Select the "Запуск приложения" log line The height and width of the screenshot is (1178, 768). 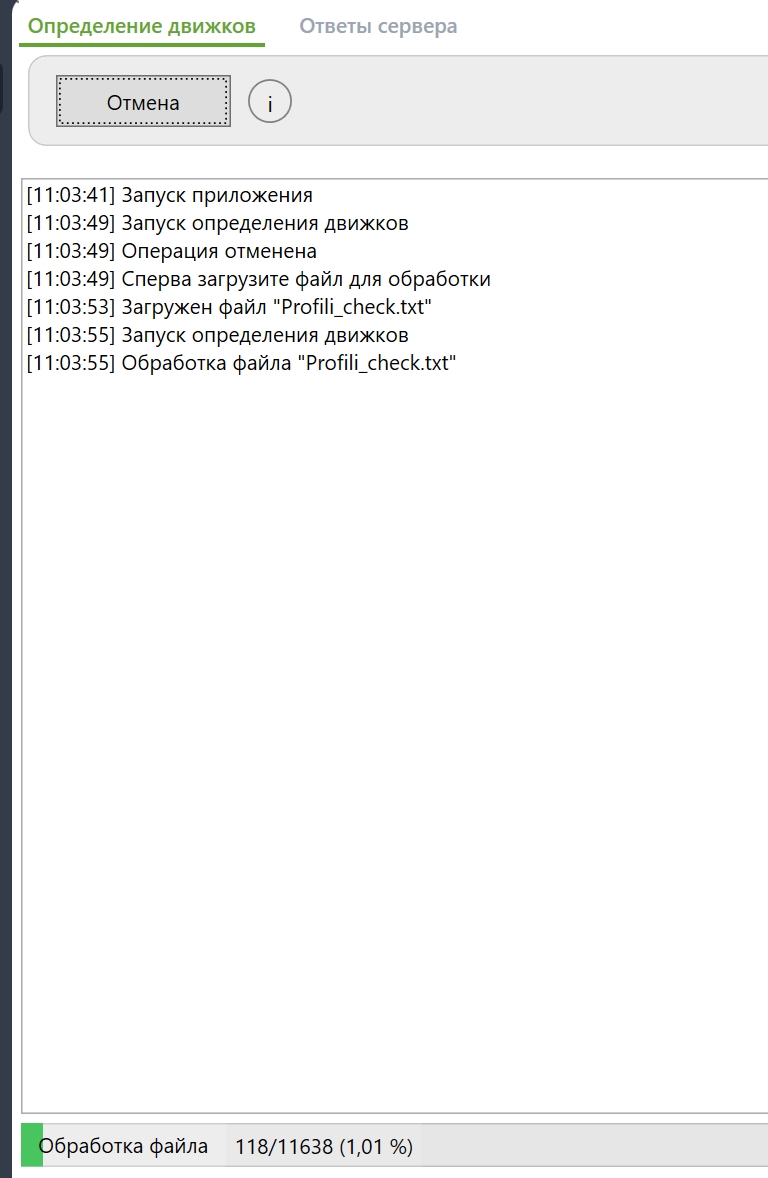coord(169,195)
